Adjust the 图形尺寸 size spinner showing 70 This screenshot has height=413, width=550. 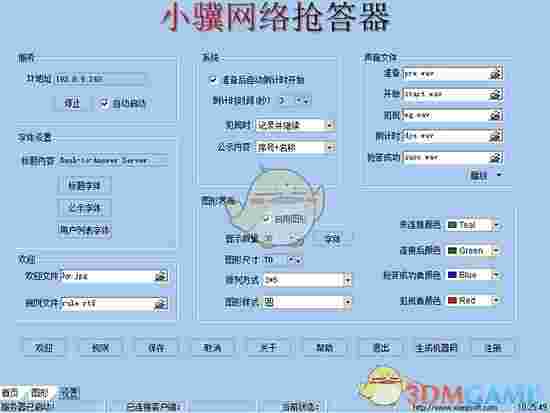tap(295, 260)
